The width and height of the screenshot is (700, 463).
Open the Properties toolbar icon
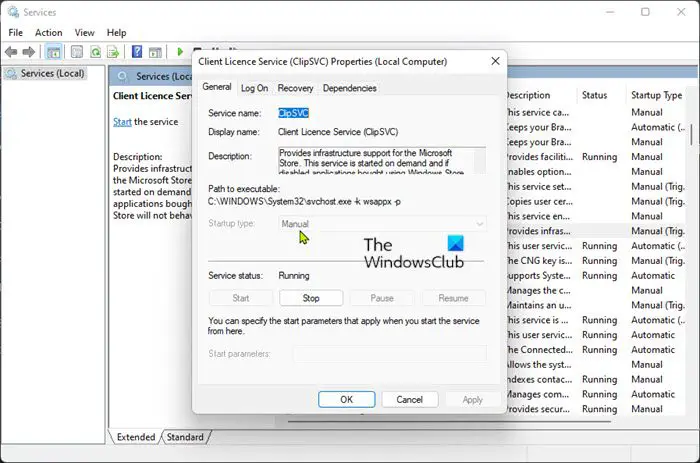click(77, 52)
